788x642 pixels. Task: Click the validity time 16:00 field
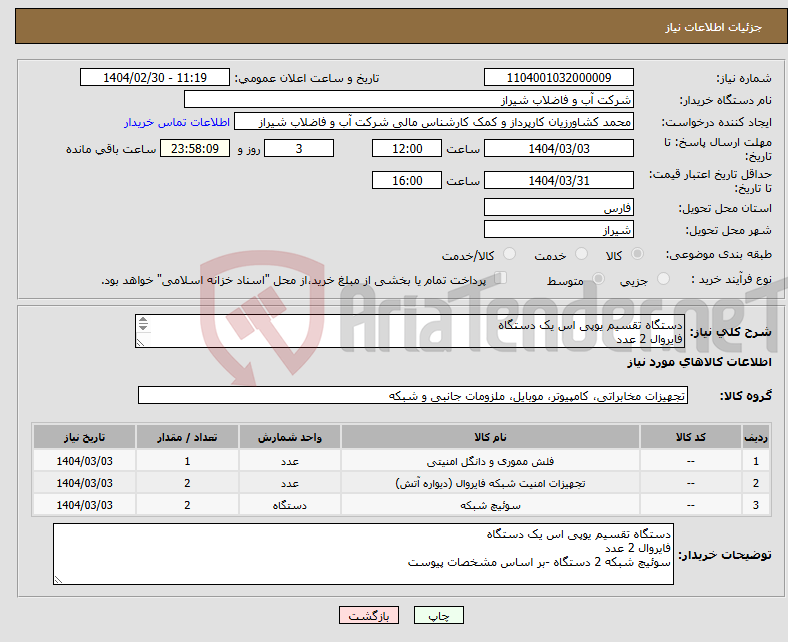click(x=407, y=180)
